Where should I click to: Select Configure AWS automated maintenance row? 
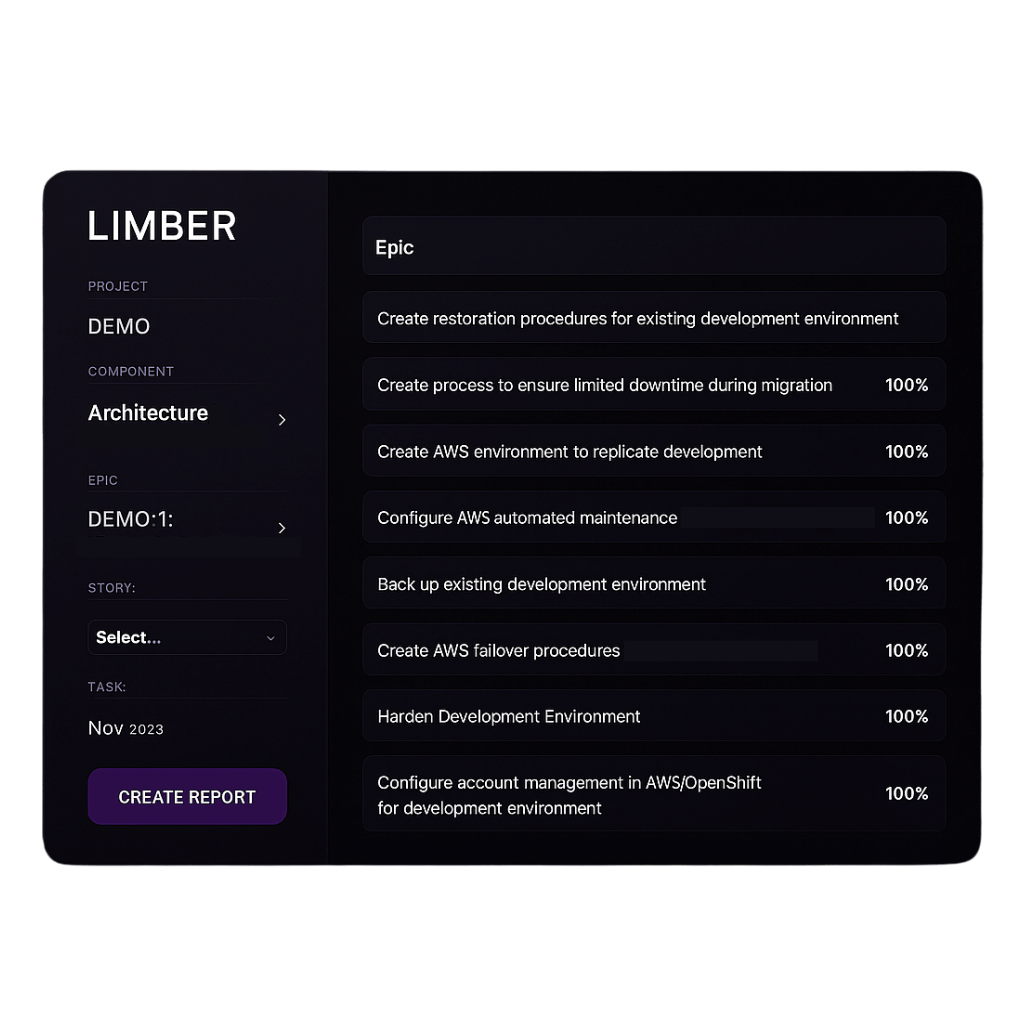tap(527, 518)
